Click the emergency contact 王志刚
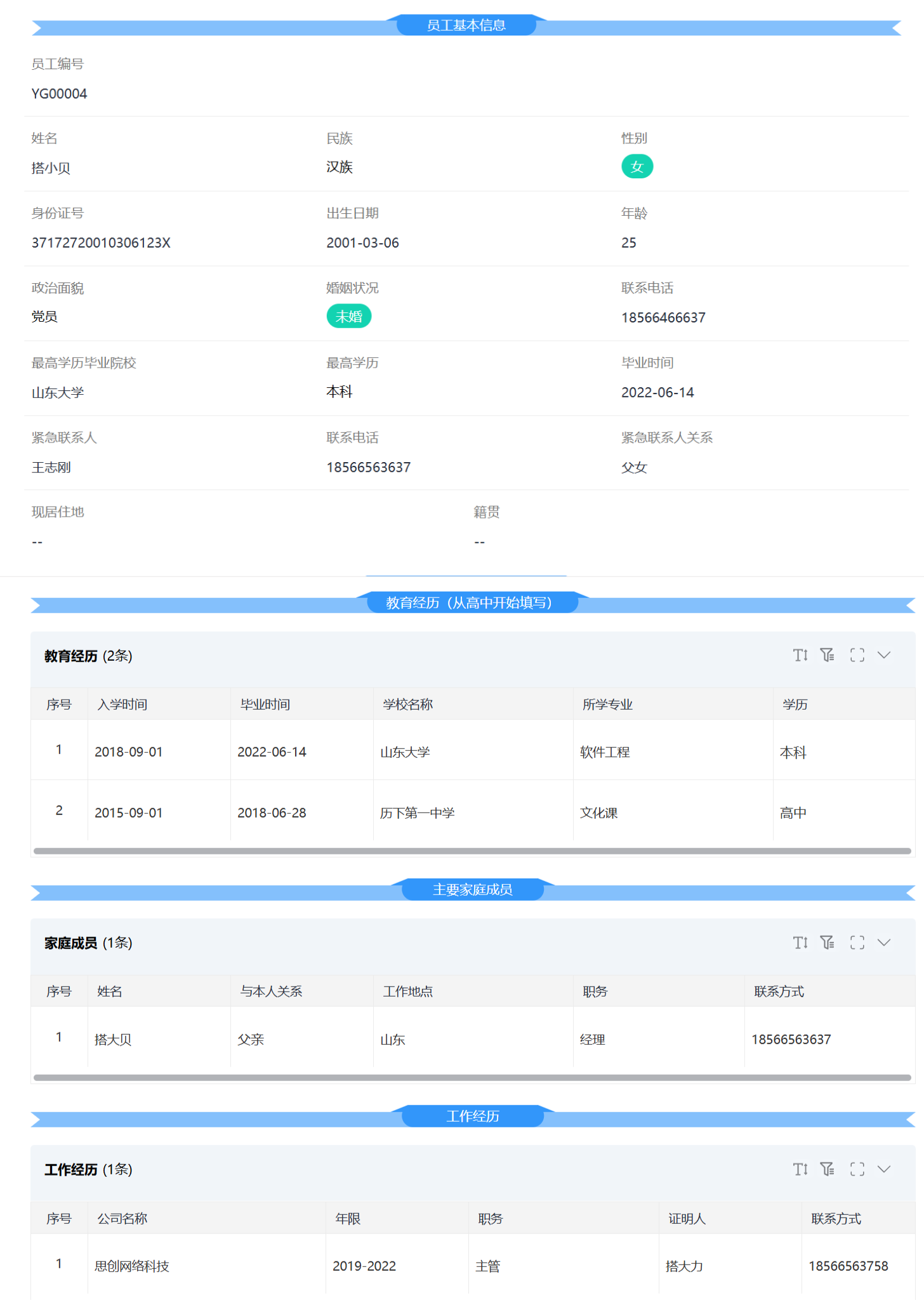Viewport: 924px width, 1300px height. [x=51, y=468]
